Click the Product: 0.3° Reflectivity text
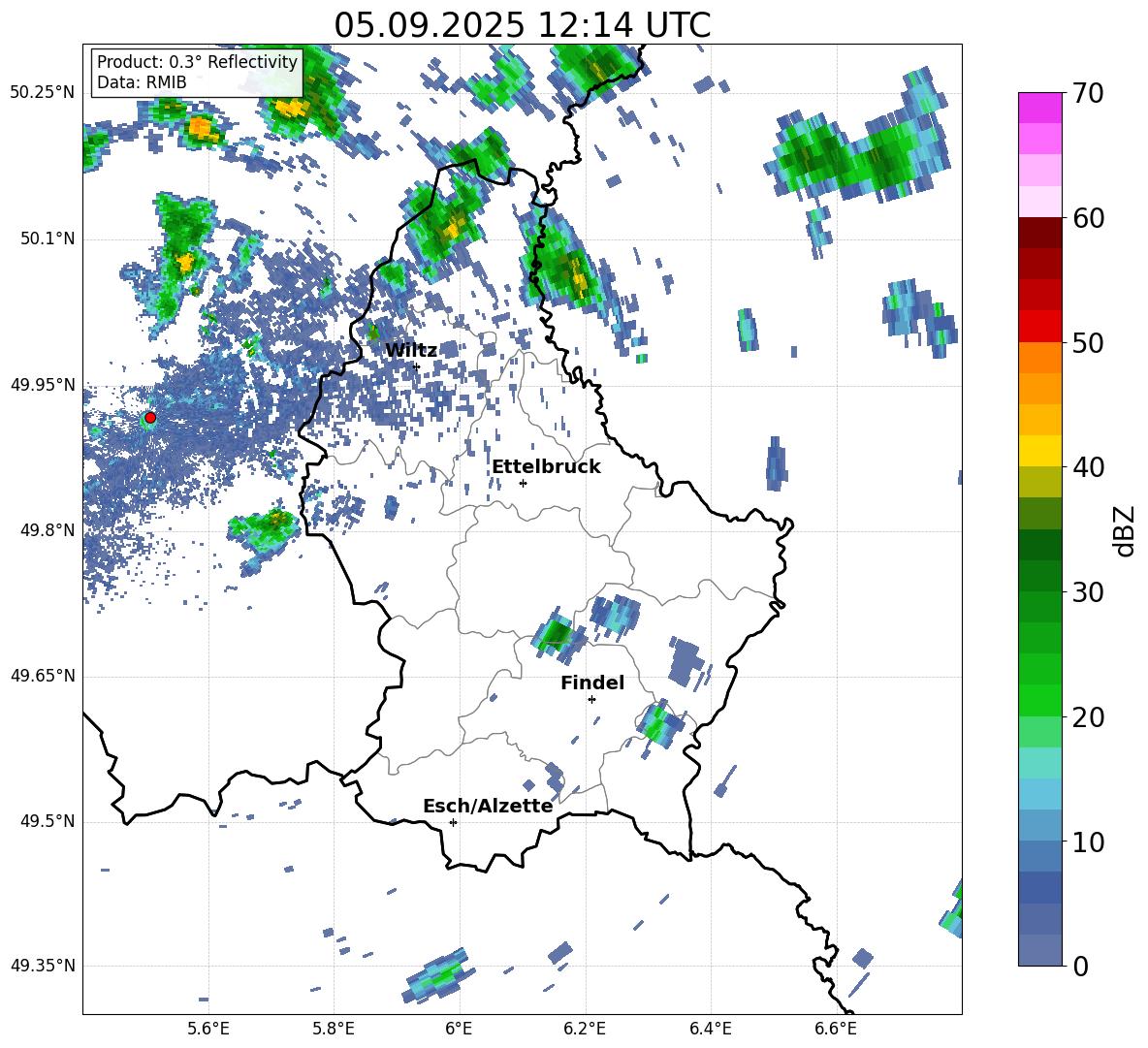This screenshot has height=1048, width=1148. (x=197, y=62)
